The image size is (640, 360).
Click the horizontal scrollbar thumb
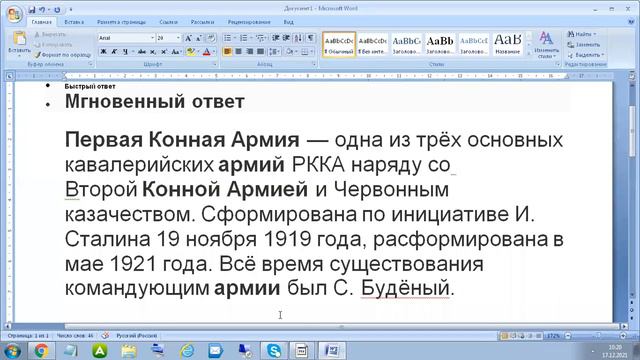[x=342, y=327]
